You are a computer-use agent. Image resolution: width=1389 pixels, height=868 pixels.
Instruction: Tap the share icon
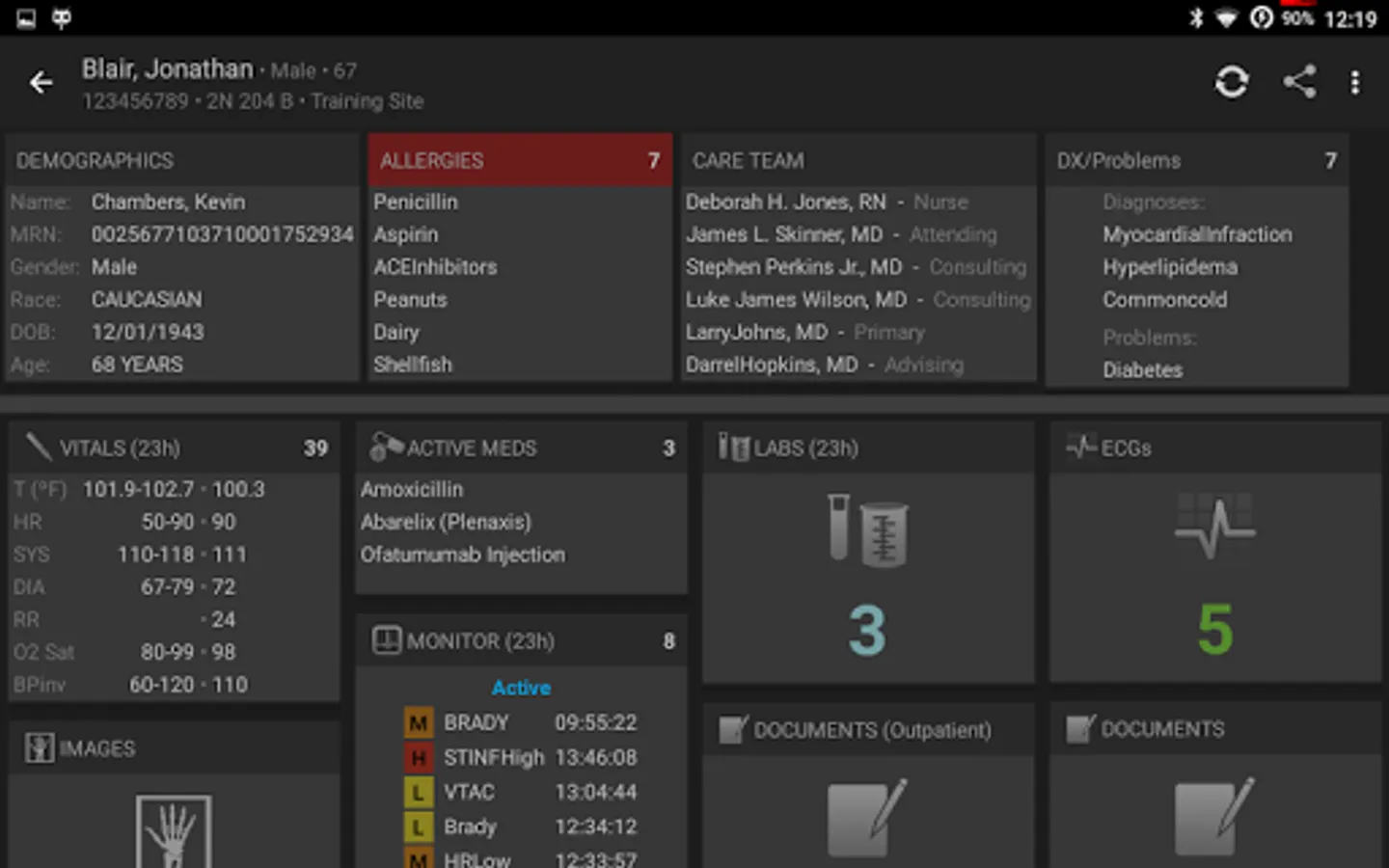click(x=1299, y=82)
